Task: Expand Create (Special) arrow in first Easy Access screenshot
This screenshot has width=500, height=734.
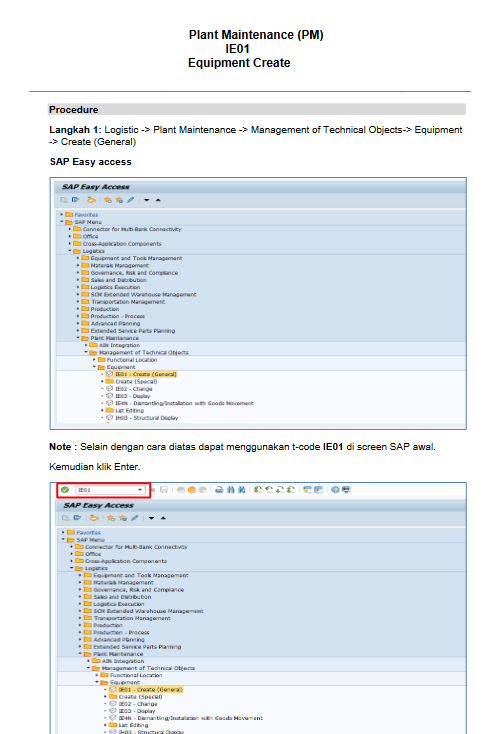Action: click(103, 382)
